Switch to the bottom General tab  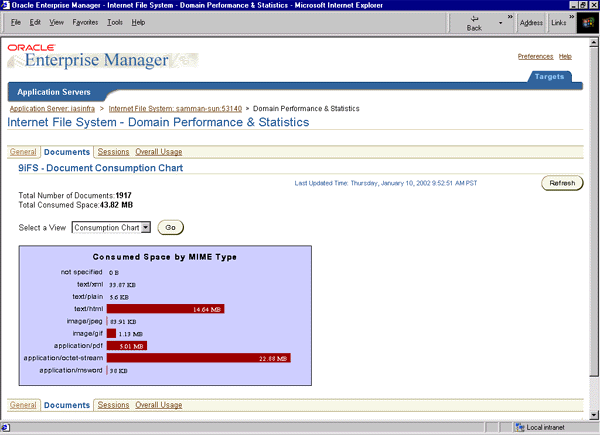(23, 405)
